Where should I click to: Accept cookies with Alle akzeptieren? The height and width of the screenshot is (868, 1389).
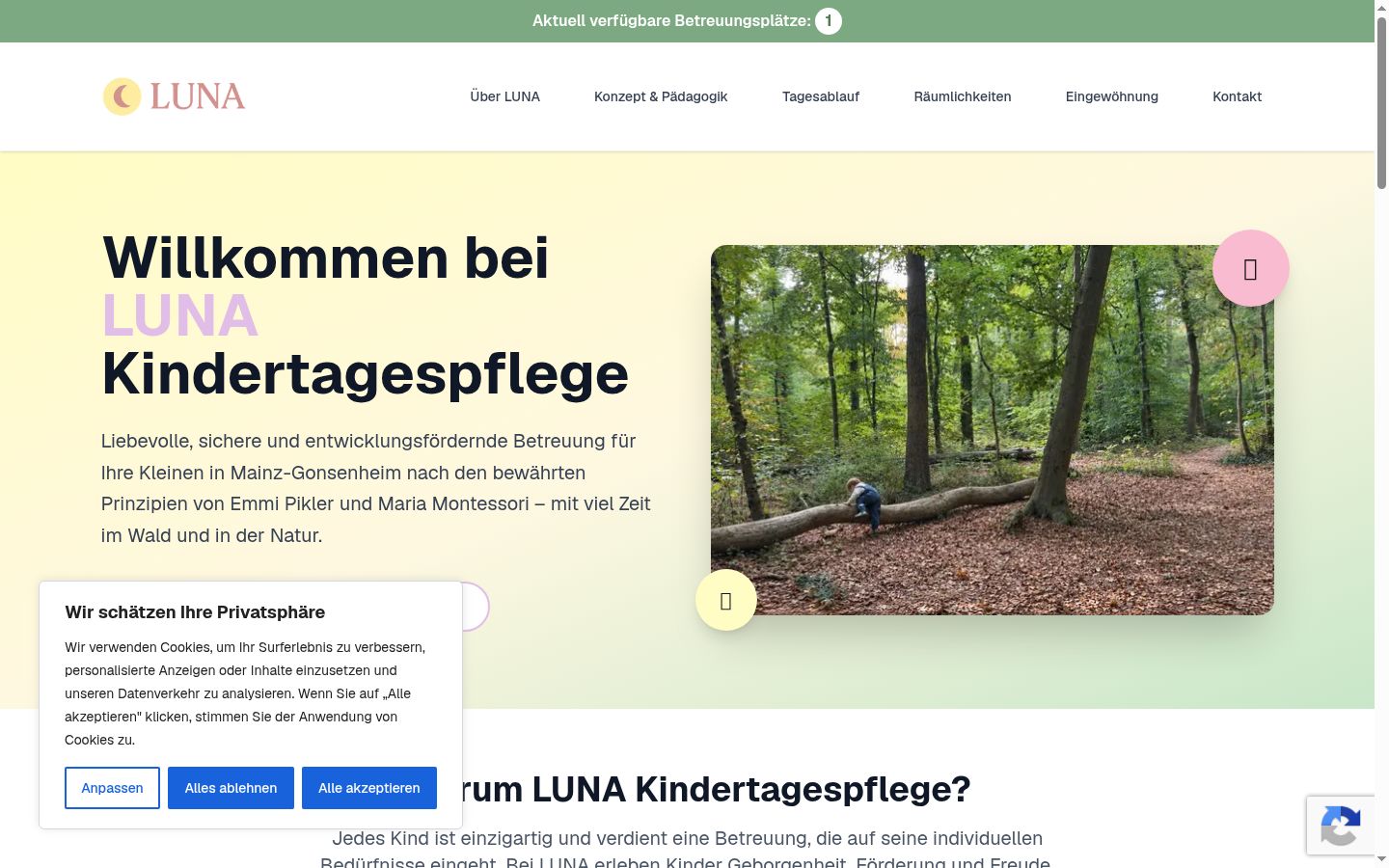[x=369, y=788]
